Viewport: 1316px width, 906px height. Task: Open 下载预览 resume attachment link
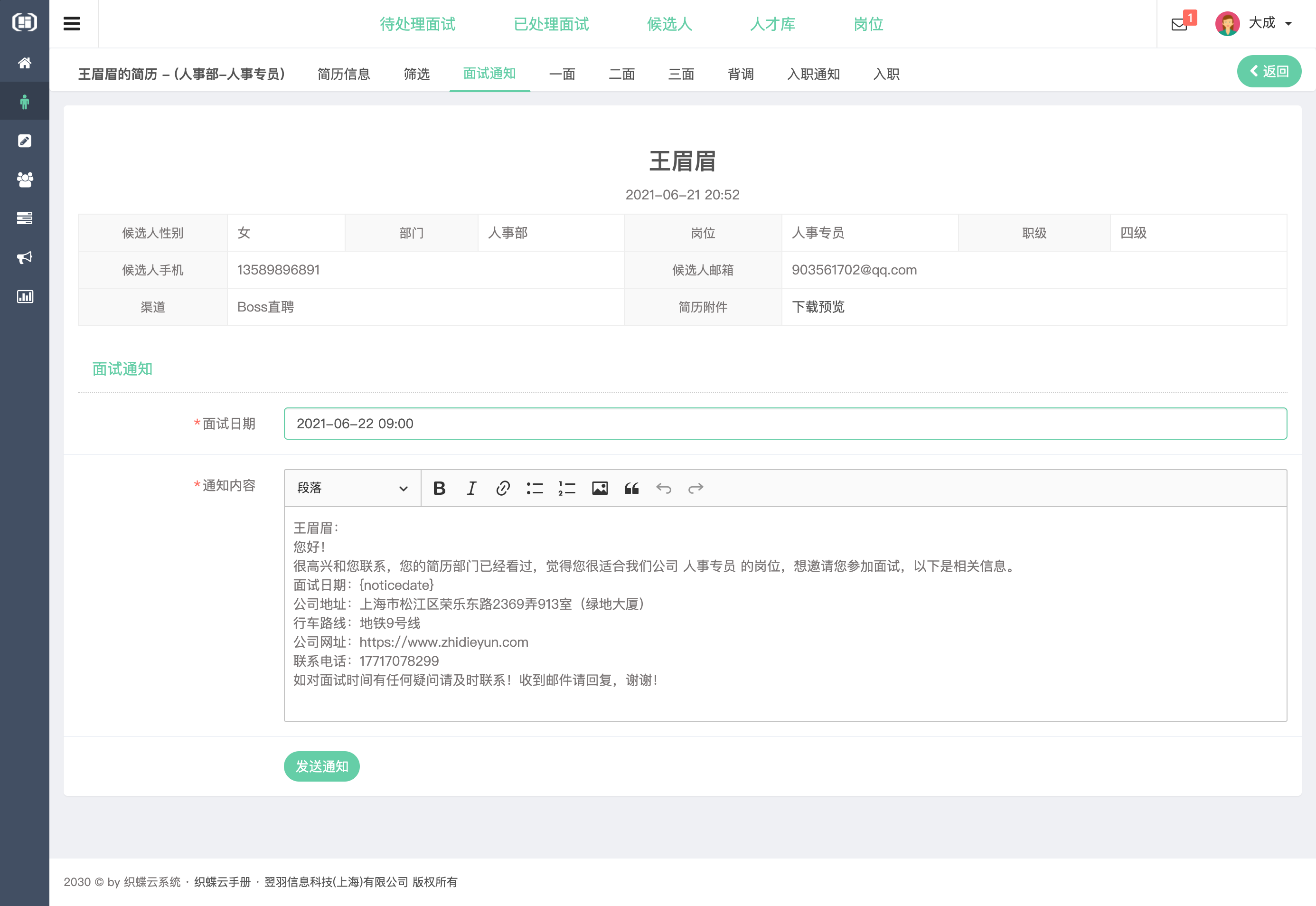pyautogui.click(x=818, y=307)
